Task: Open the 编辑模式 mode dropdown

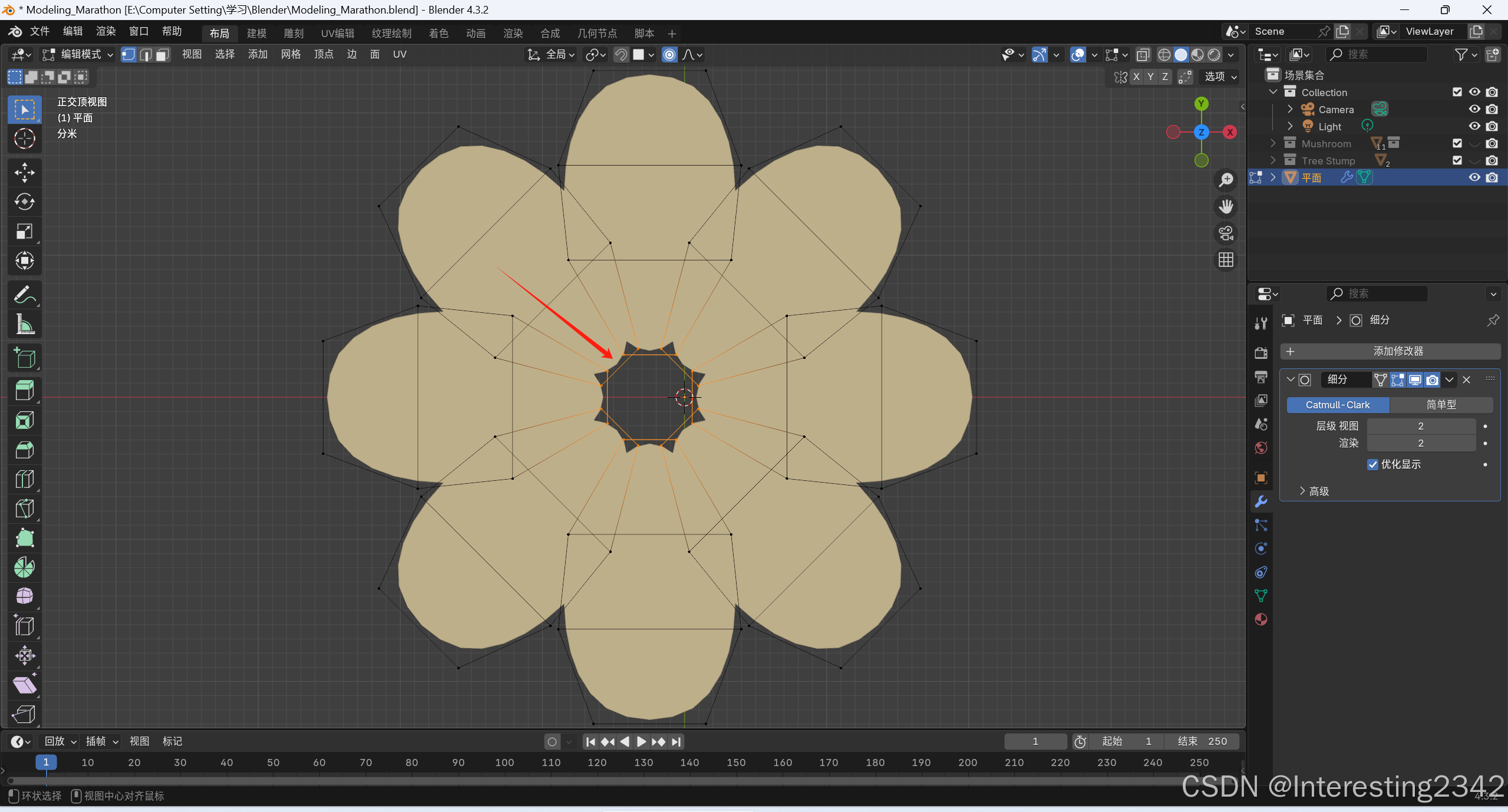Action: point(79,55)
